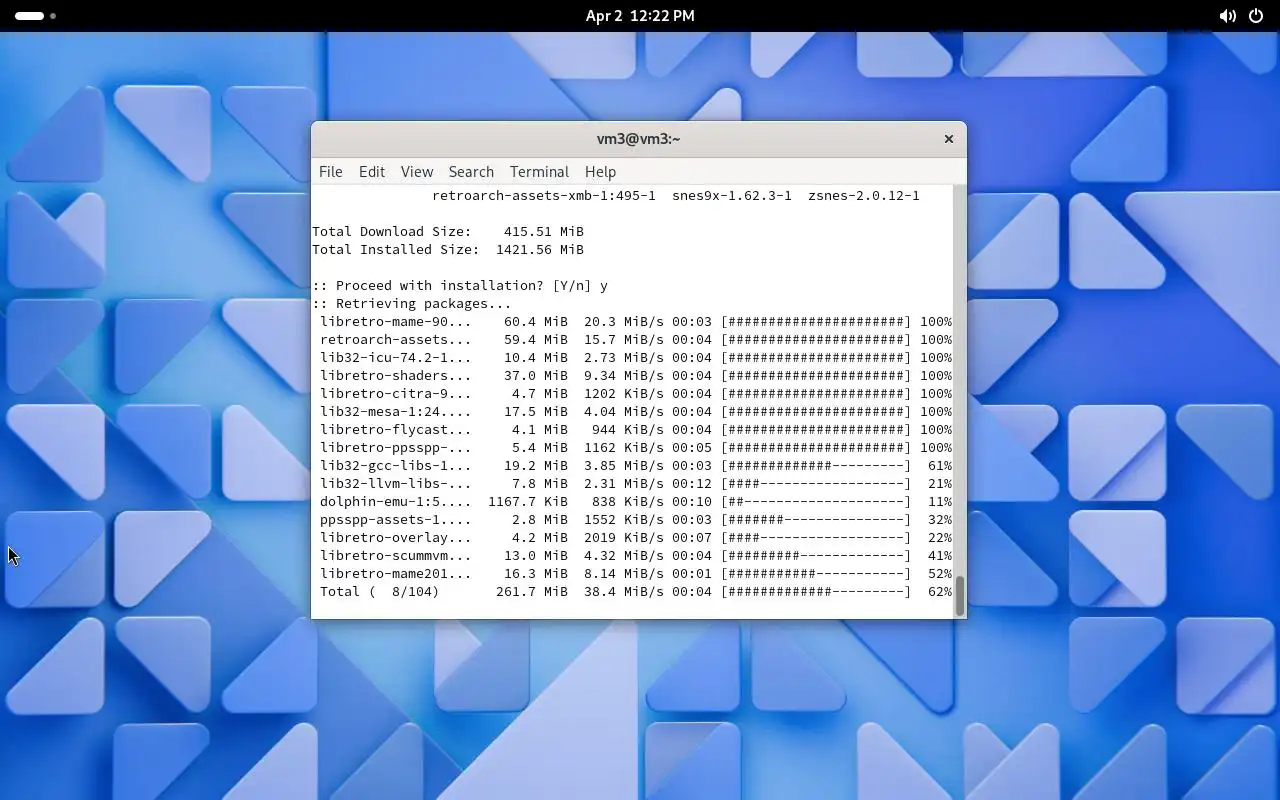Click the 38.4 MiB/s total speed value

click(624, 592)
